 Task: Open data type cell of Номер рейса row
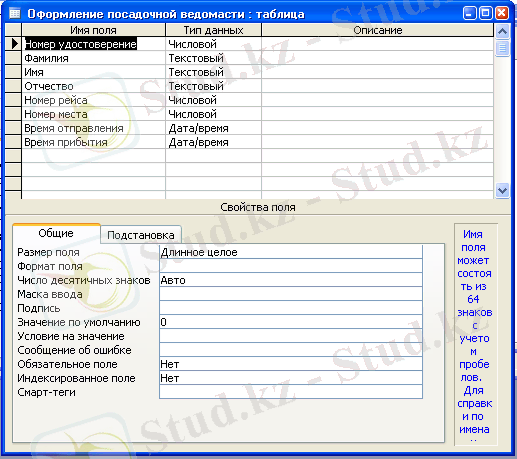[x=213, y=100]
